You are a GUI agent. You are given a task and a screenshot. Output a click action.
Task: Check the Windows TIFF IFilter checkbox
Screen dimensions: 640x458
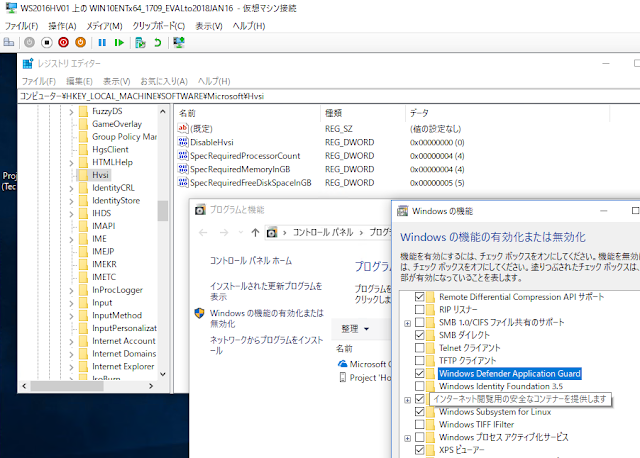tap(419, 425)
